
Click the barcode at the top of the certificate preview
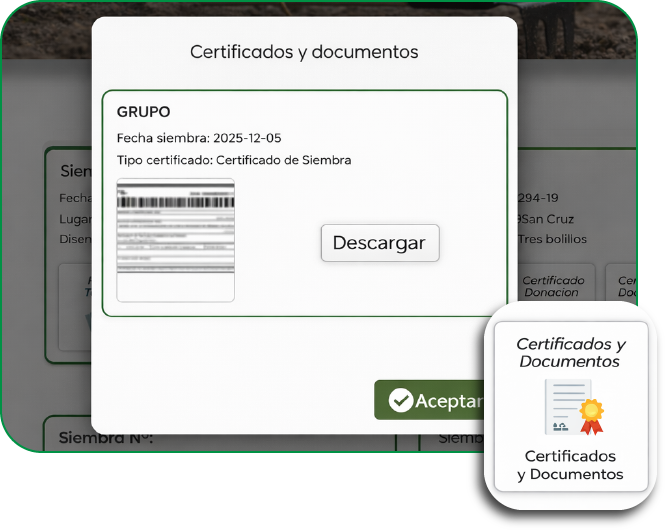176,201
